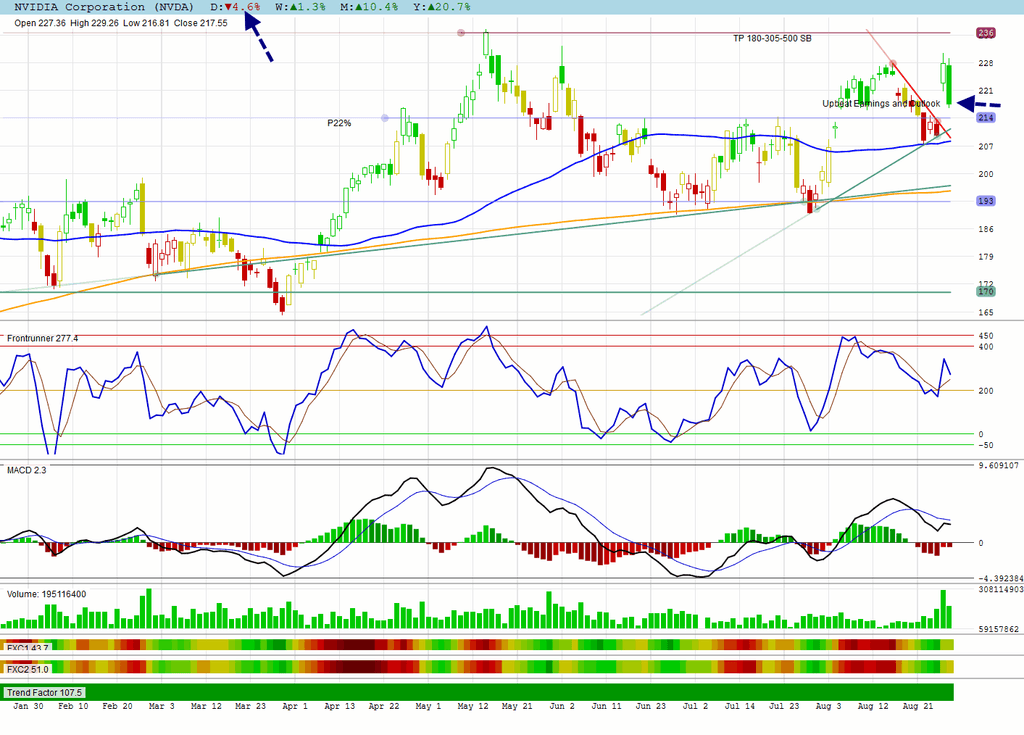
Task: Click the 179 price axis label
Action: tap(985, 257)
